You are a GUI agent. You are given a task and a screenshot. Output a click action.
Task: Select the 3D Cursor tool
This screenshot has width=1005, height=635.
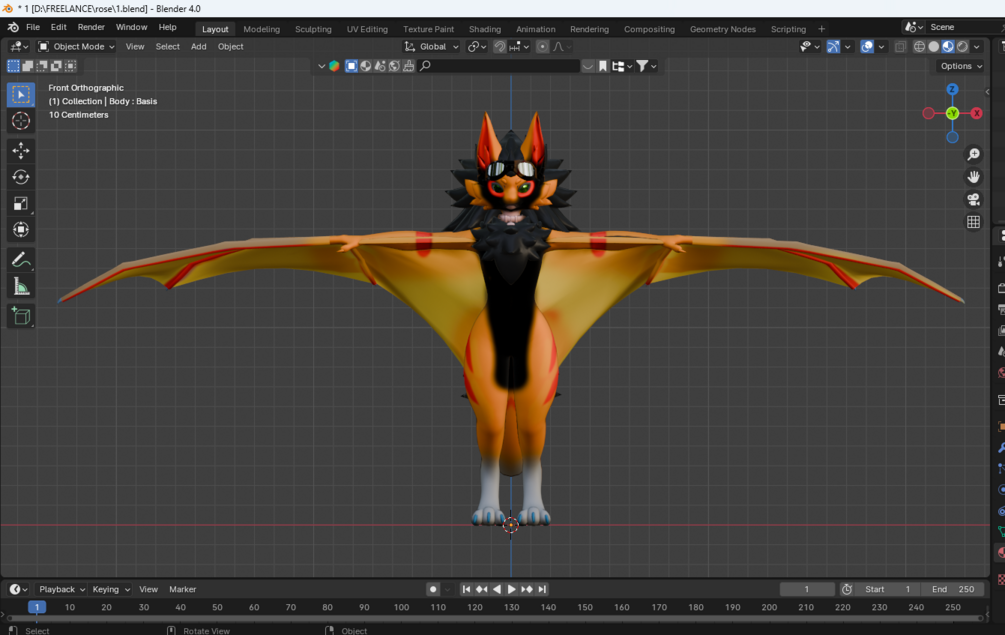[x=21, y=120]
